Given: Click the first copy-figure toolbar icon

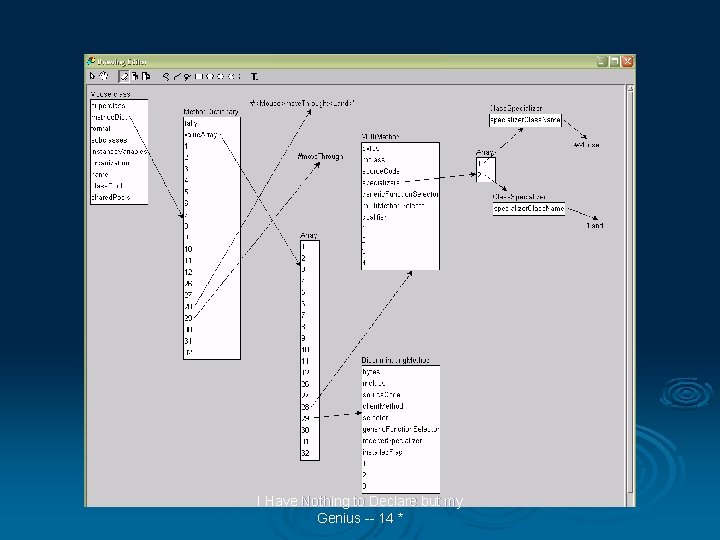Looking at the screenshot, I should point(135,76).
